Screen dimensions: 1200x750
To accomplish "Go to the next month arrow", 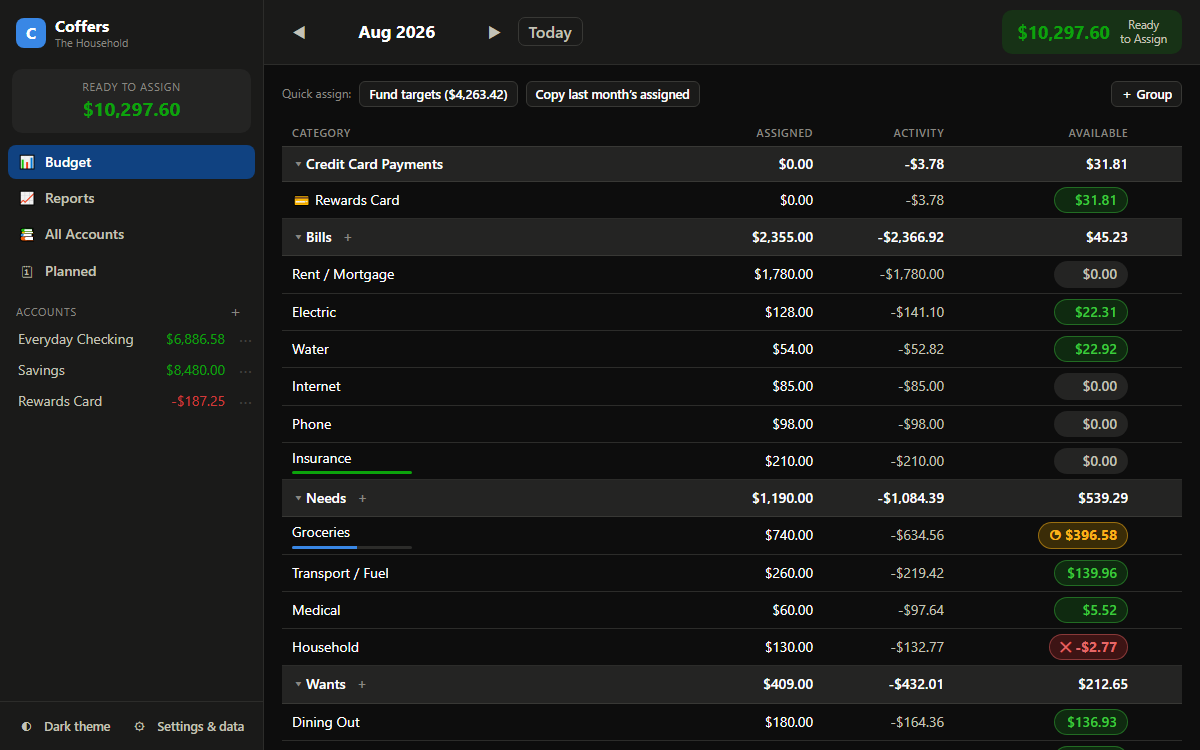I will 494,32.
